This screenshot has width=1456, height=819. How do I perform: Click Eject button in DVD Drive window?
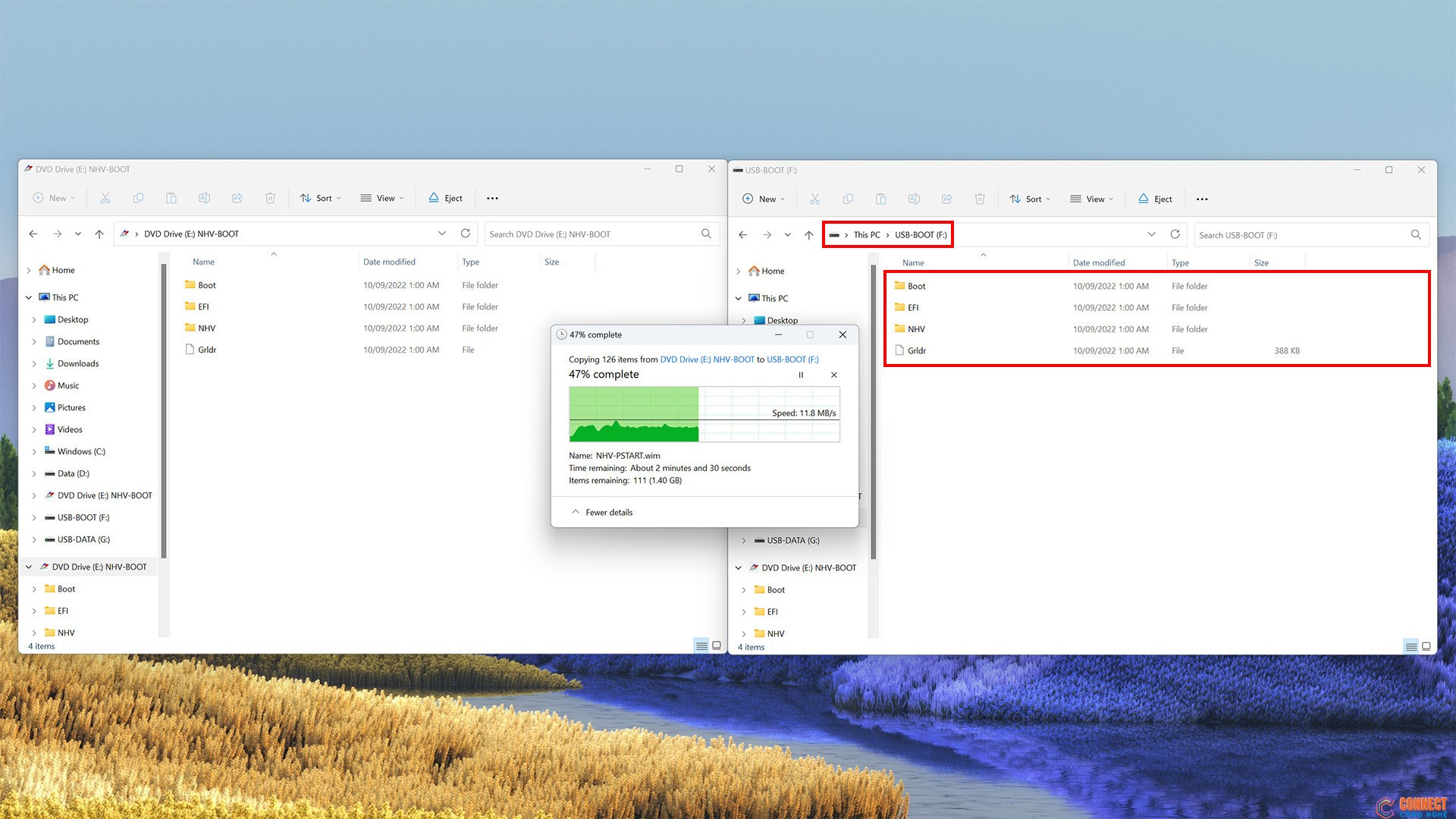[x=446, y=198]
